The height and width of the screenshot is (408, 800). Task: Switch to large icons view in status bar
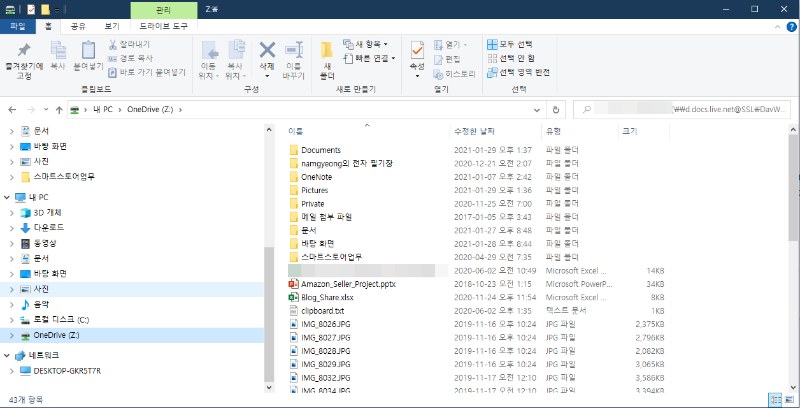pos(787,399)
